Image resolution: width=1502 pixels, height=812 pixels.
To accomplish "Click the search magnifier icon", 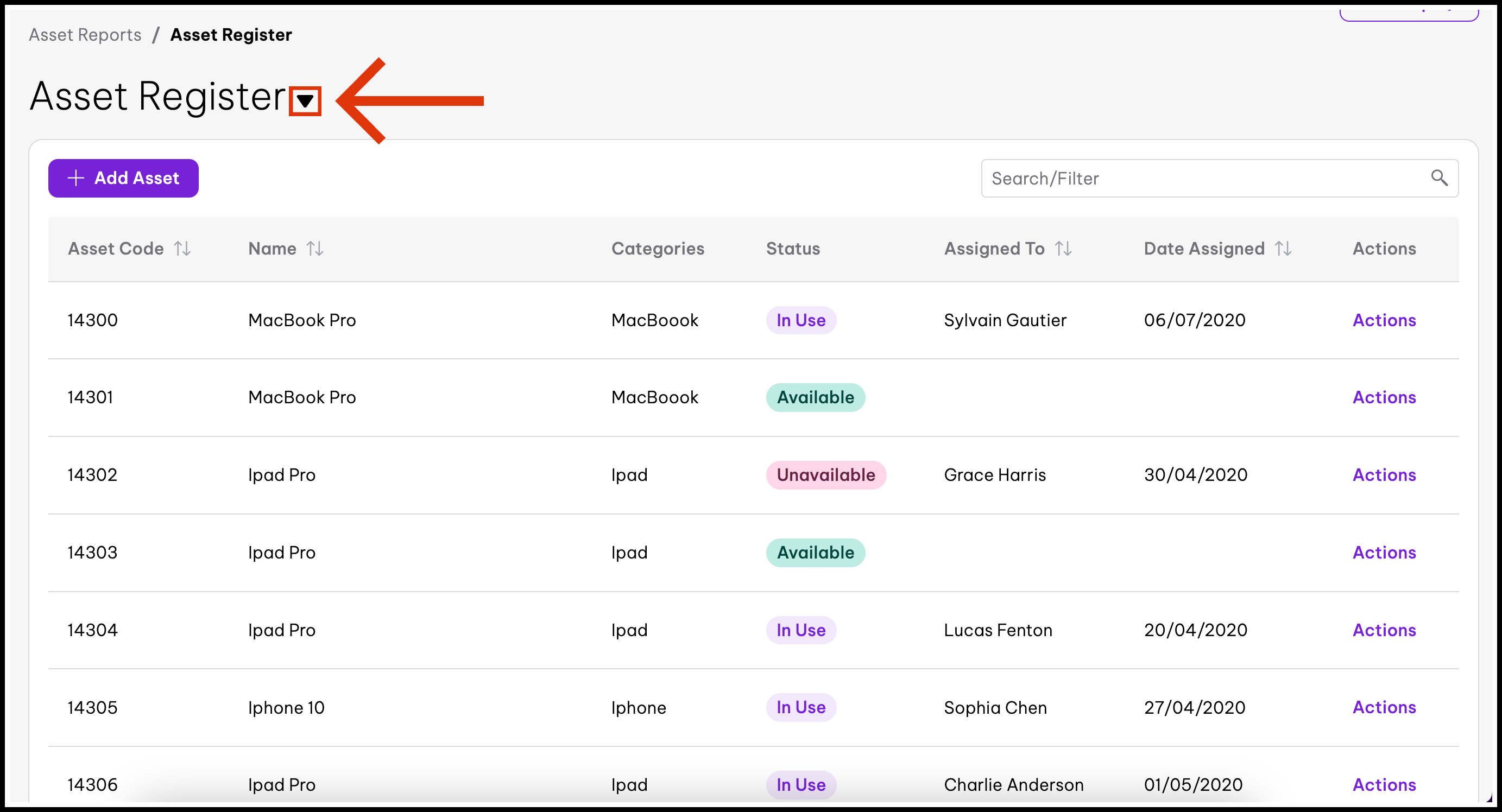I will pos(1439,178).
